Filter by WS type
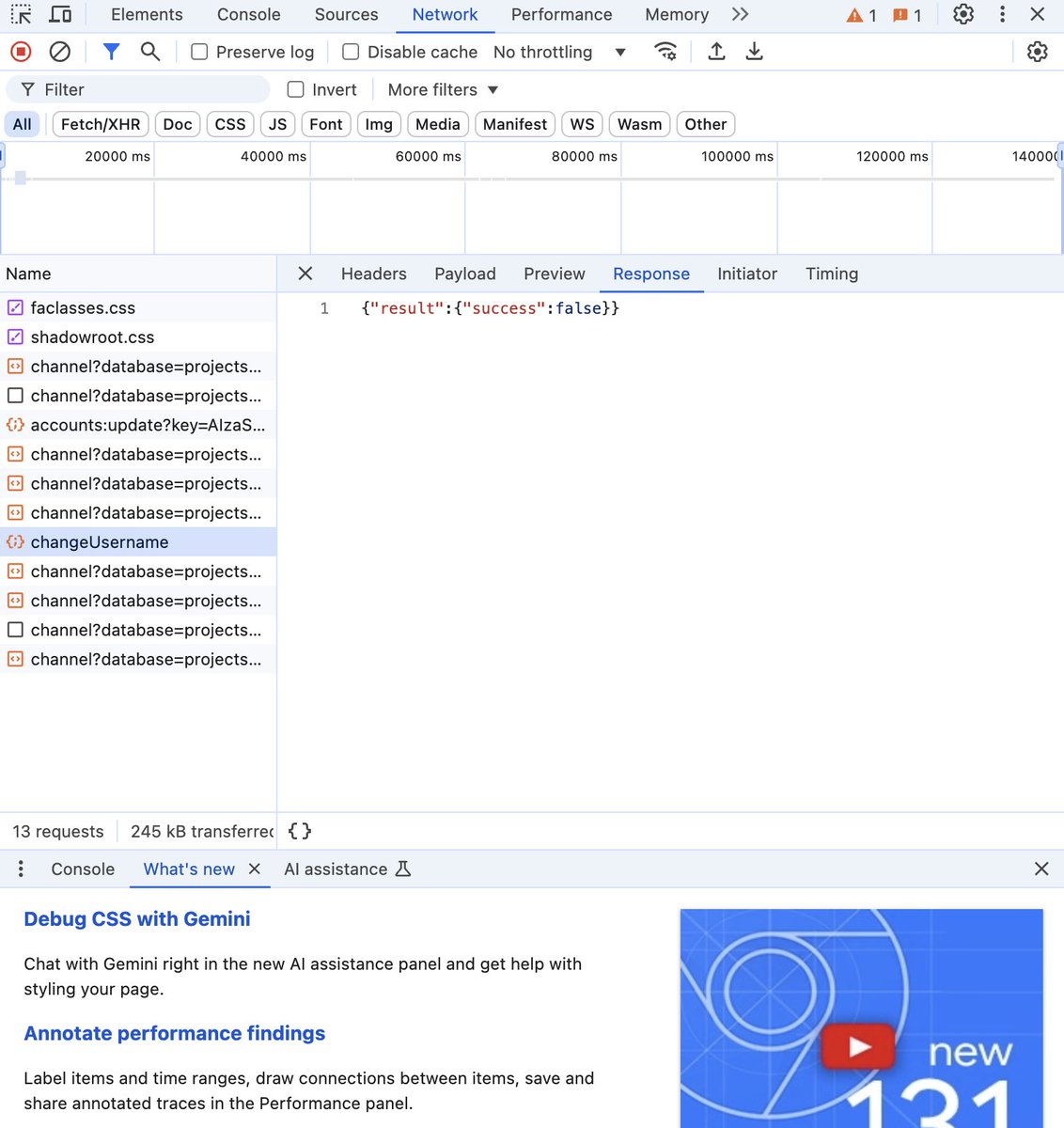1064x1128 pixels. 582,124
